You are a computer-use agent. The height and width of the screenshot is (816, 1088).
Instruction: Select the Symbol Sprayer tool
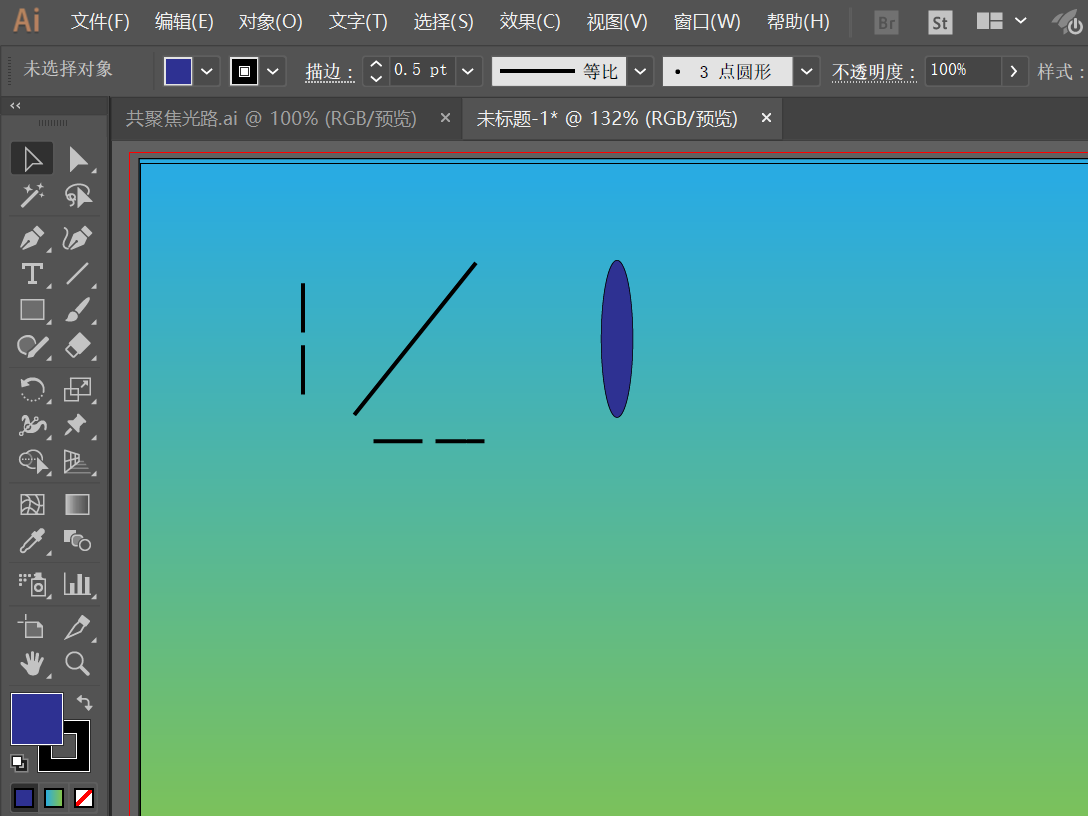coord(32,584)
